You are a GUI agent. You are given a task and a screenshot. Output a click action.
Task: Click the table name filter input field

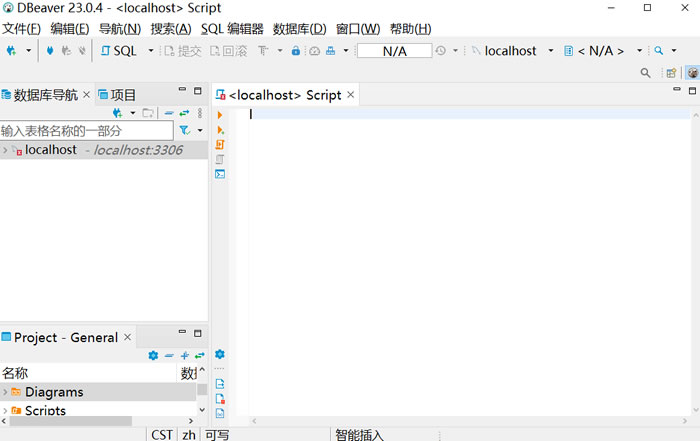(85, 131)
